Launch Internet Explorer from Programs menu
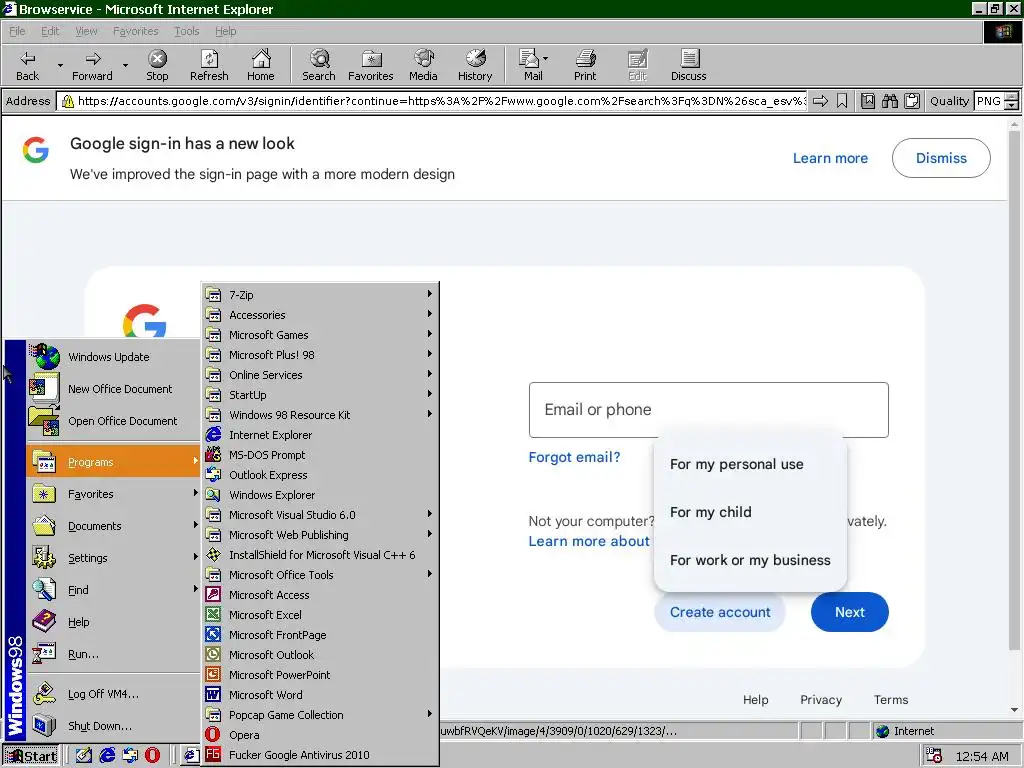 point(320,435)
